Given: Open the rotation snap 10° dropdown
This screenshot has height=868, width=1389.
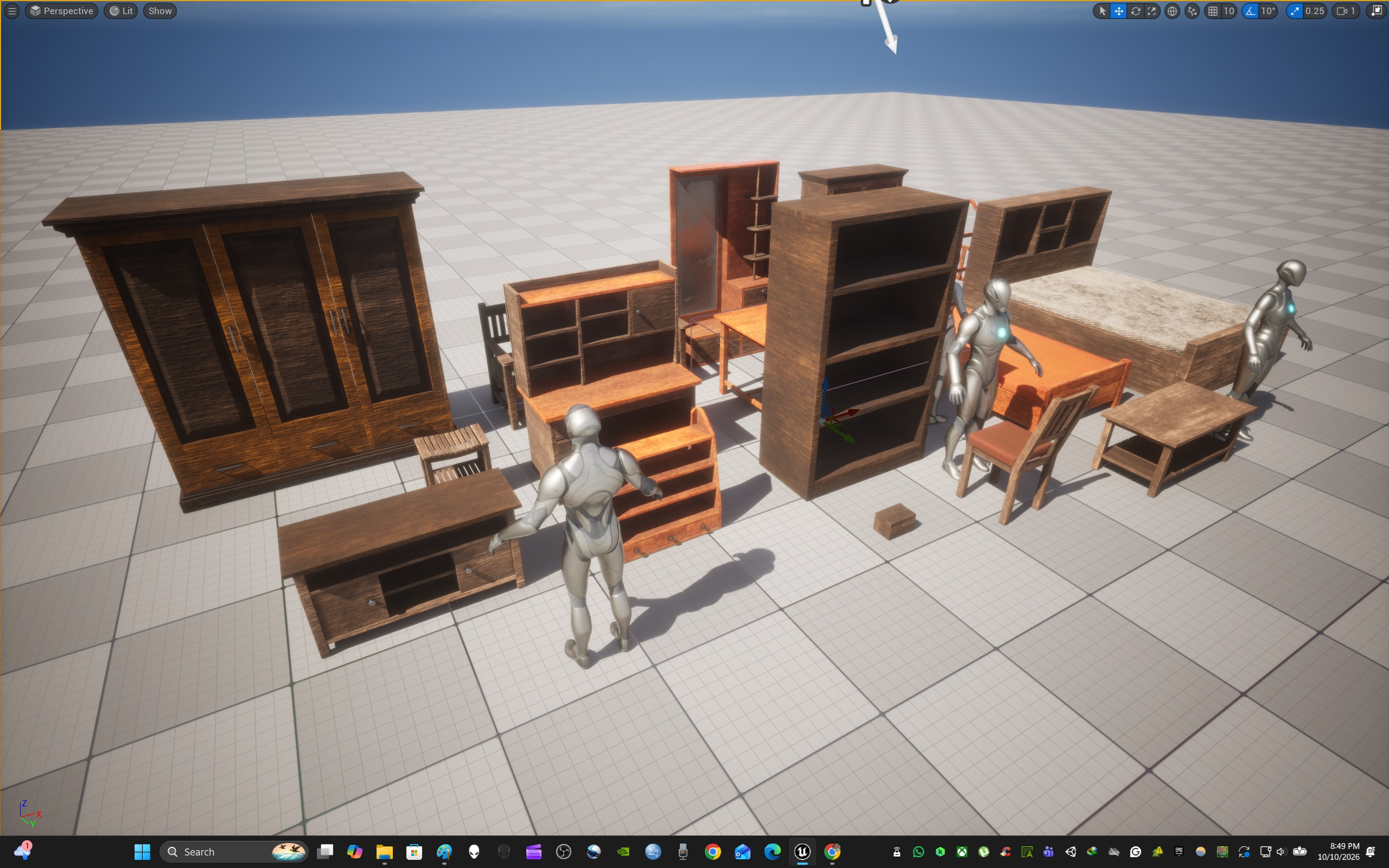Looking at the screenshot, I should (1269, 11).
